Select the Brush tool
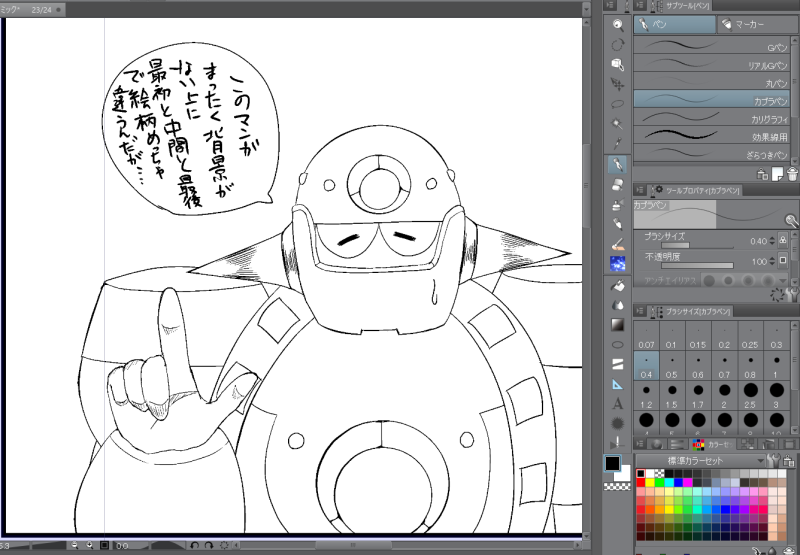The width and height of the screenshot is (800, 555). [x=618, y=224]
